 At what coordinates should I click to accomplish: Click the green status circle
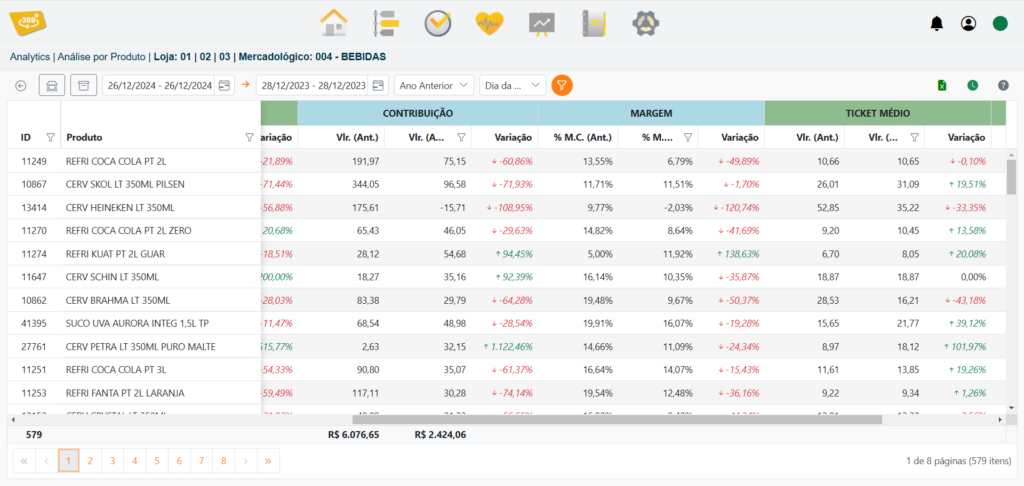point(1000,24)
